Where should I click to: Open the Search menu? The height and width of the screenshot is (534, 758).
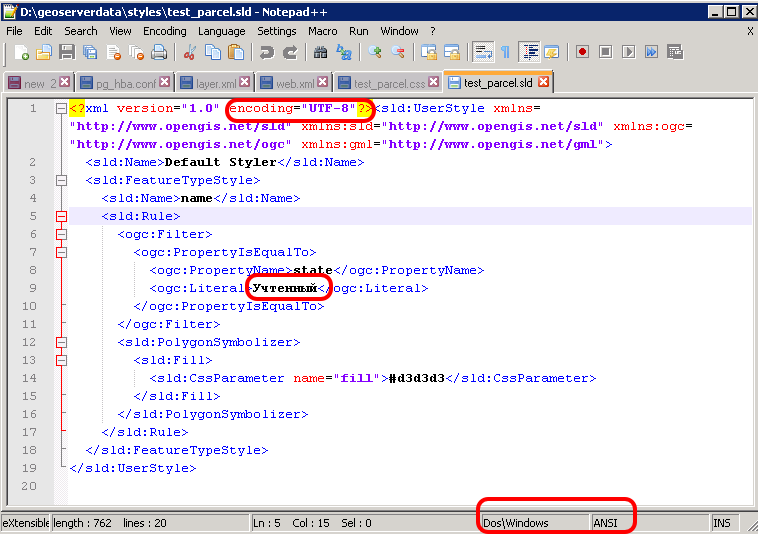pos(81,31)
